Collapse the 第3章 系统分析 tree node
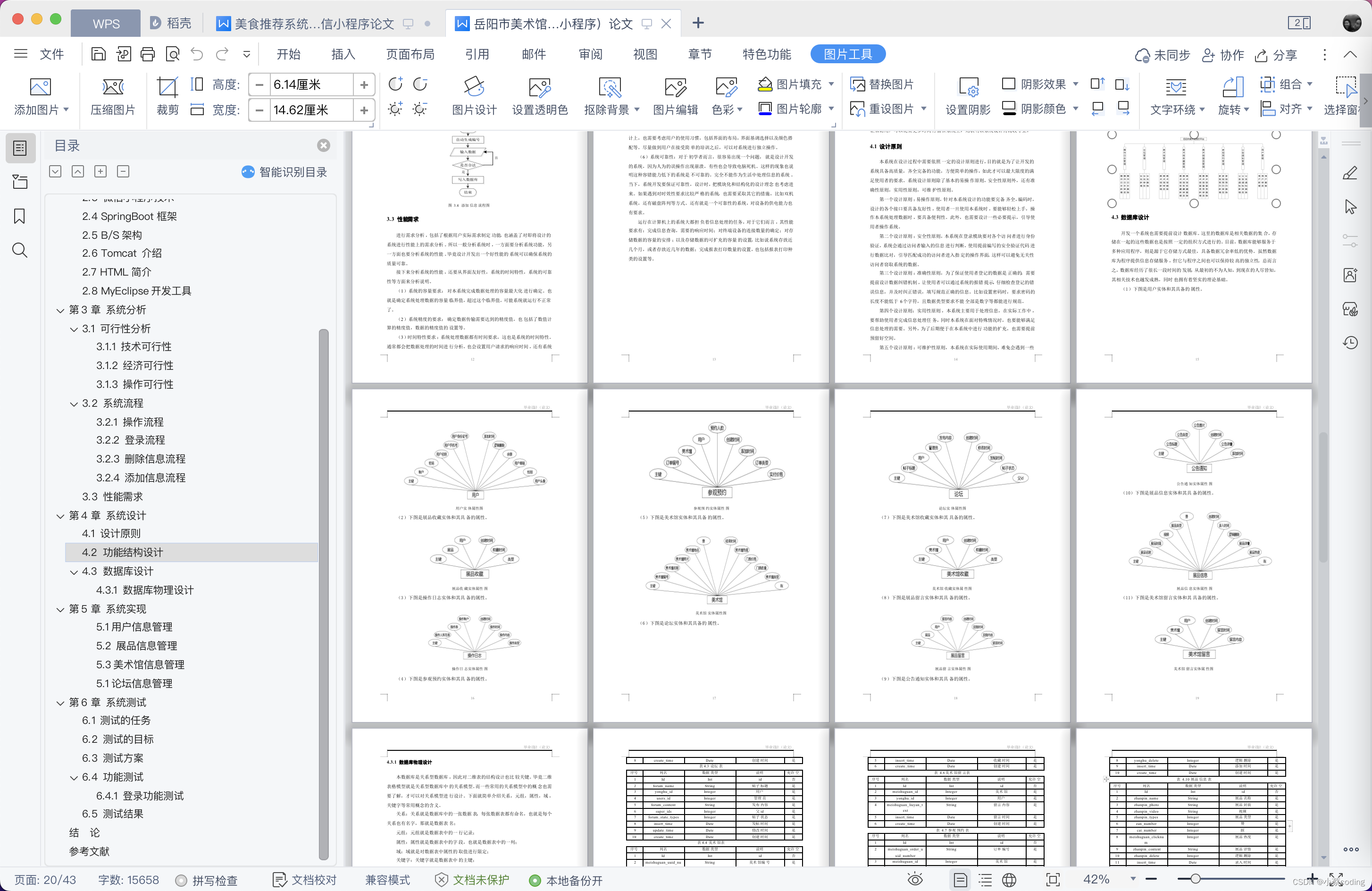 60,310
